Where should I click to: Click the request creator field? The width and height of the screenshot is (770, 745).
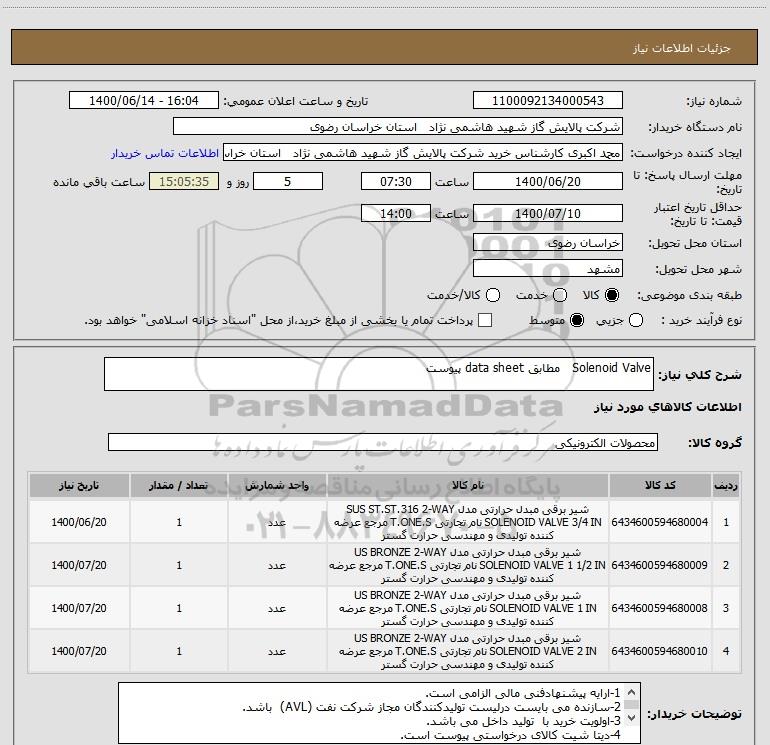pyautogui.click(x=423, y=153)
